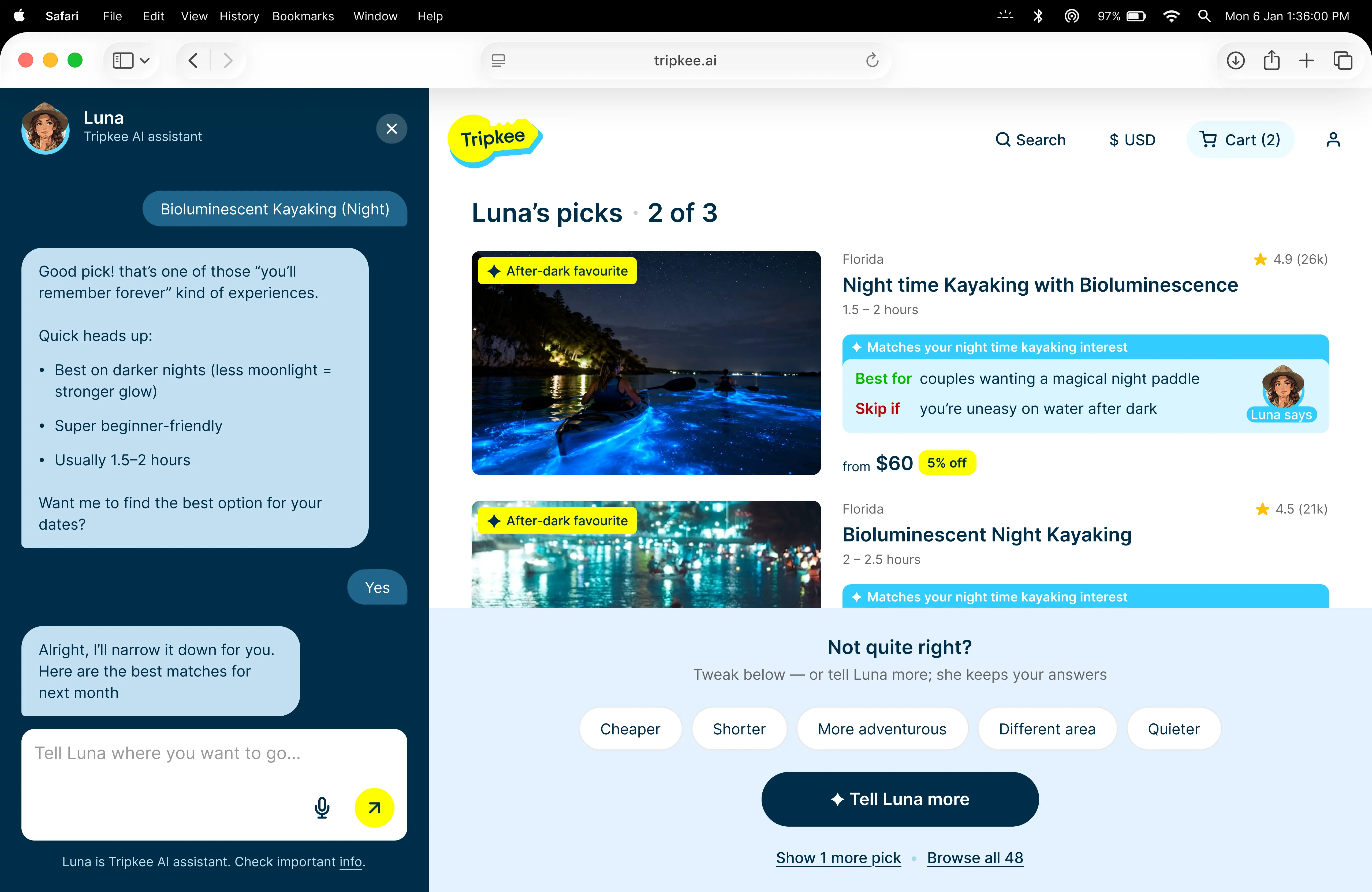
Task: Reload the tripkee.ai page
Action: coord(872,60)
